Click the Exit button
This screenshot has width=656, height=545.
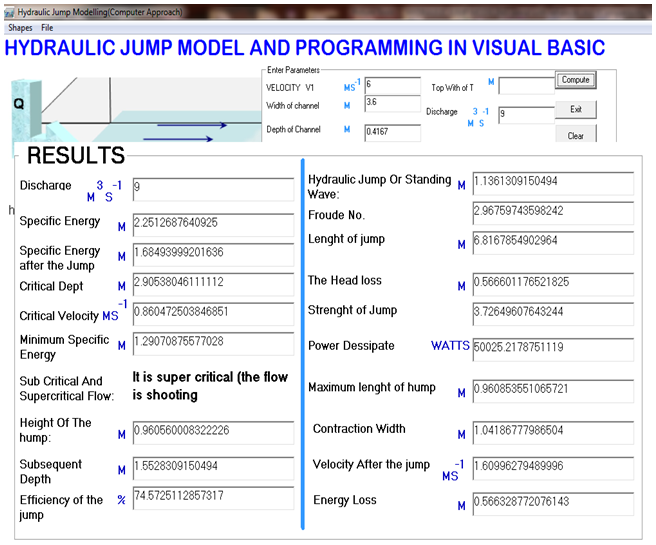[x=575, y=109]
